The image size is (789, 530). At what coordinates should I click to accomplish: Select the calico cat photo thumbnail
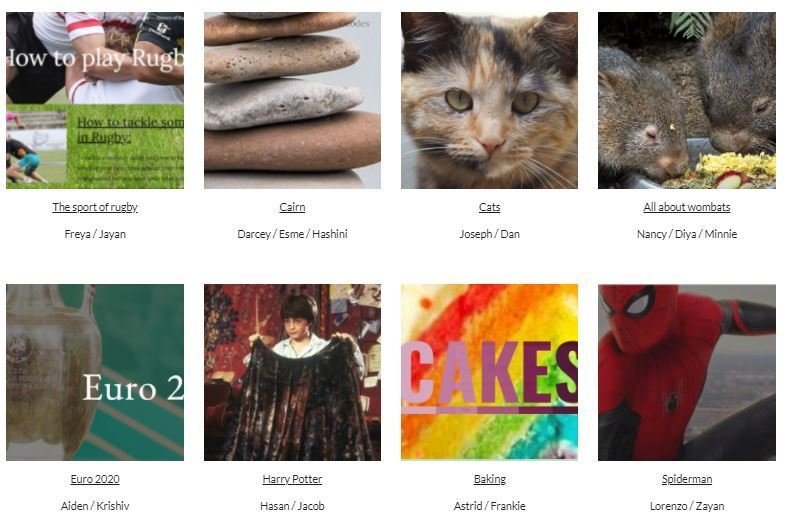(x=490, y=101)
